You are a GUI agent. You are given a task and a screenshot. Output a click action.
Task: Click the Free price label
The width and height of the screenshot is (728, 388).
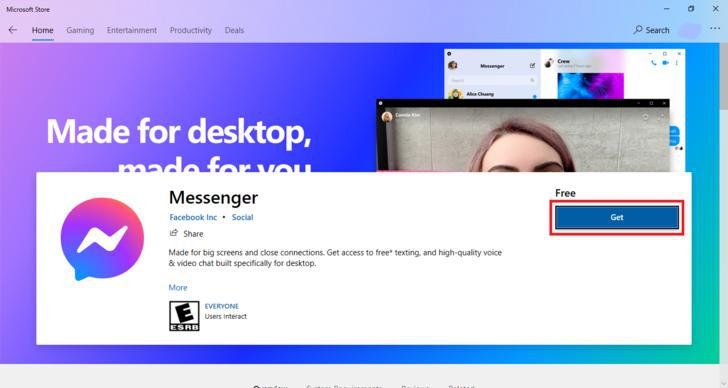click(565, 193)
